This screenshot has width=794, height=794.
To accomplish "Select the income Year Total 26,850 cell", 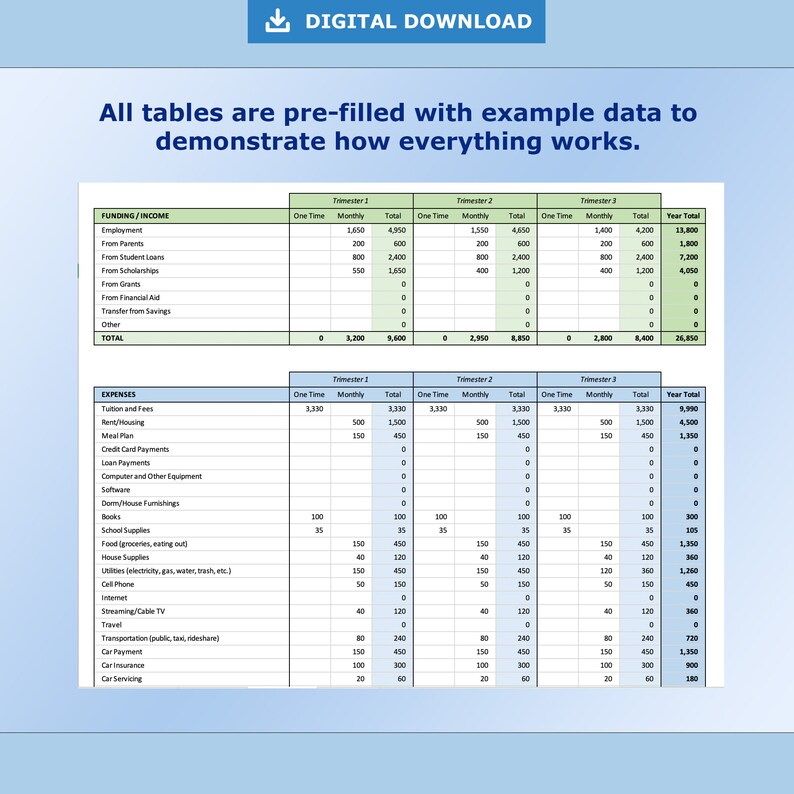I will point(684,338).
